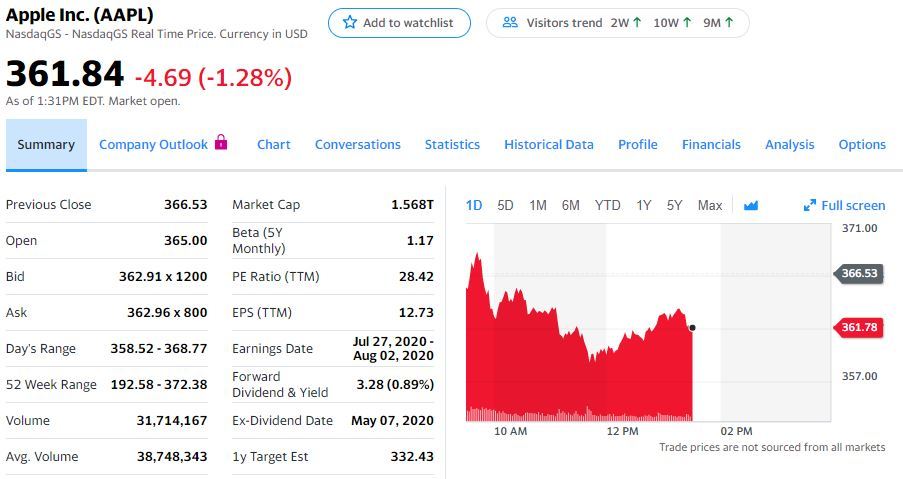
Task: Click the current price dot on chart
Action: [x=692, y=327]
